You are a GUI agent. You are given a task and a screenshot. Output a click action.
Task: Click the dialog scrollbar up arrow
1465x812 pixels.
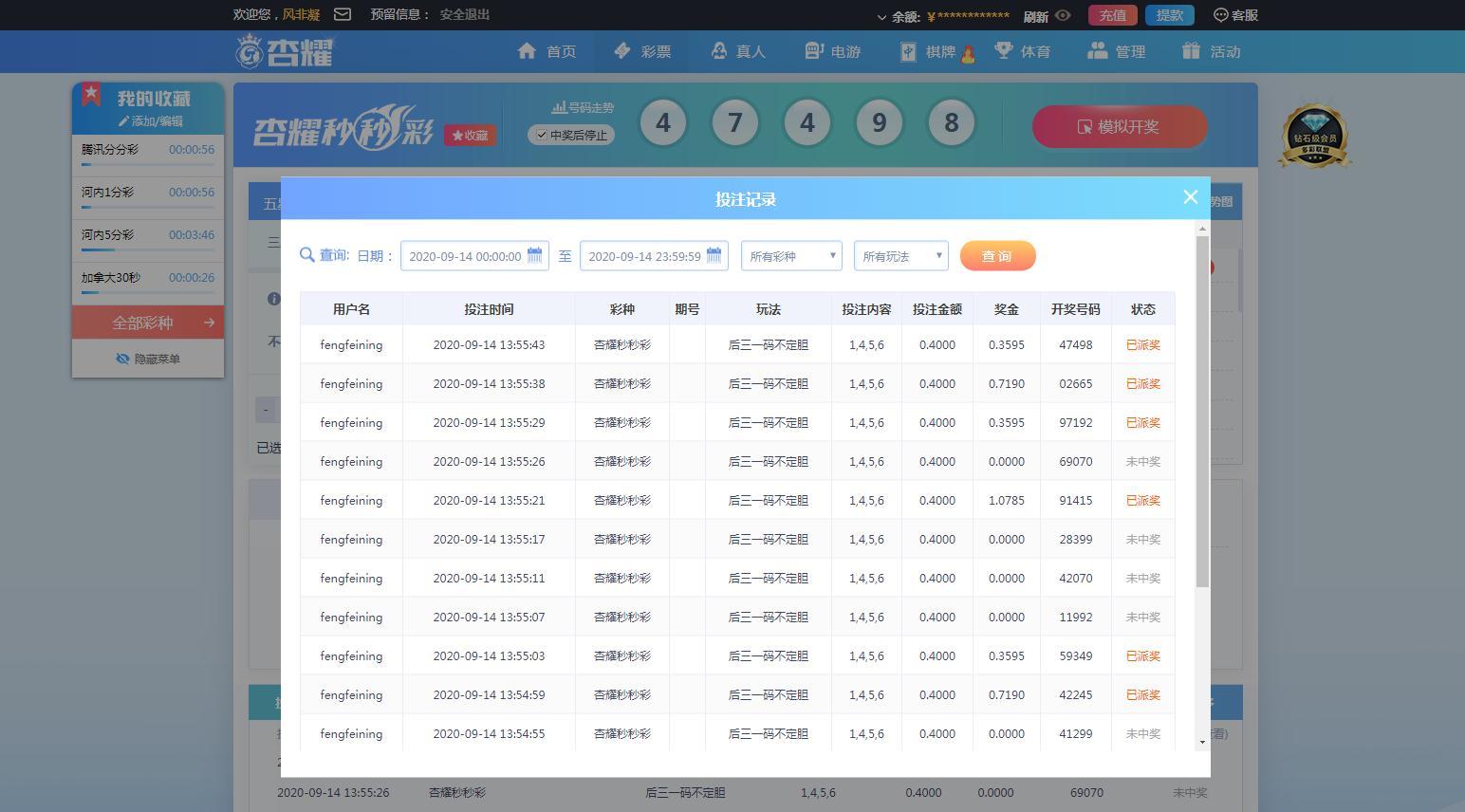point(1202,229)
